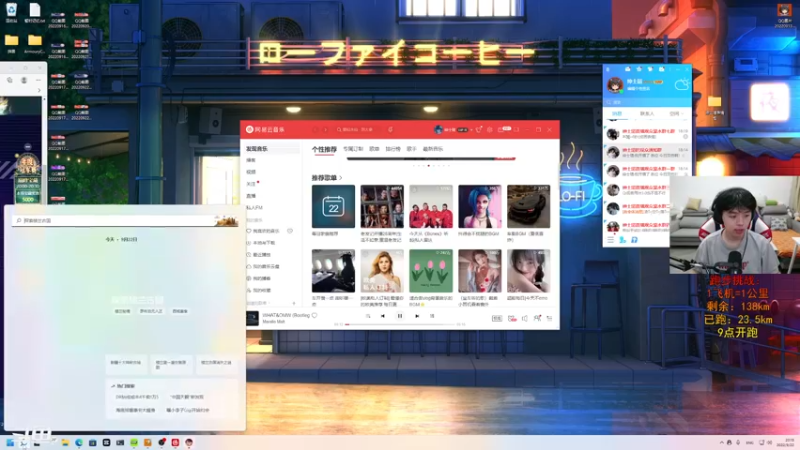The height and width of the screenshot is (450, 800).
Task: Open the daily recommendation calendar 22 playlist
Action: pyautogui.click(x=333, y=207)
